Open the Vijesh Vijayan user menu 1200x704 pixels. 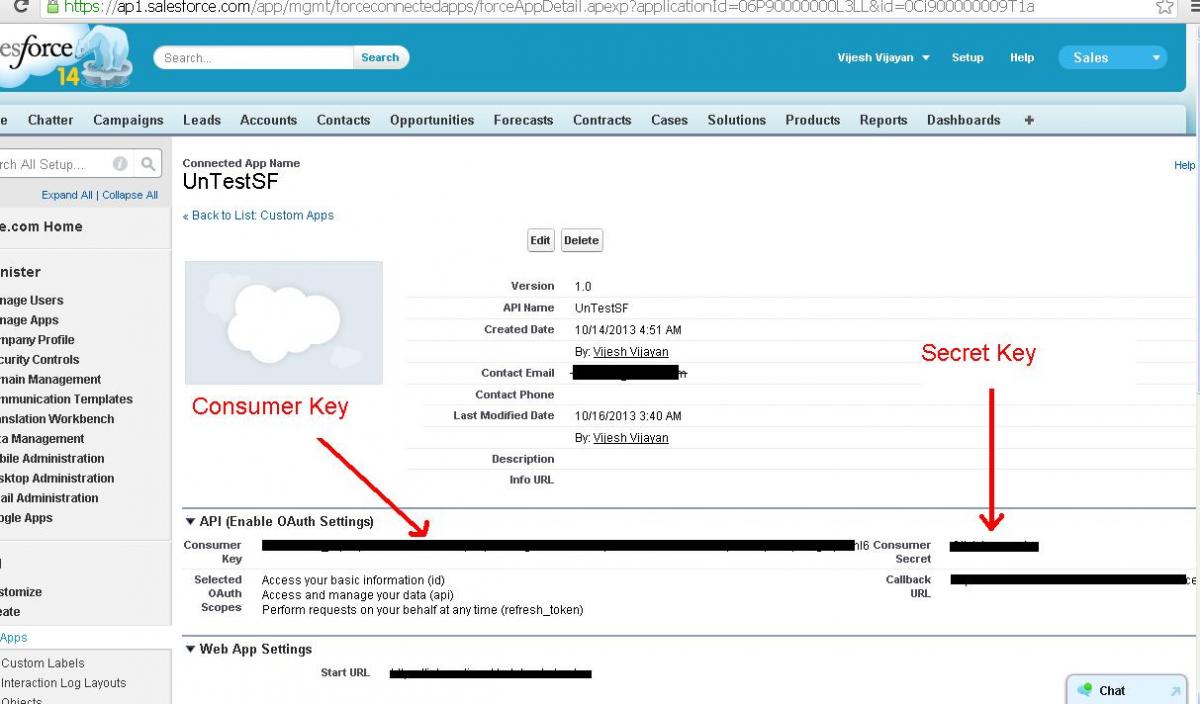click(883, 58)
